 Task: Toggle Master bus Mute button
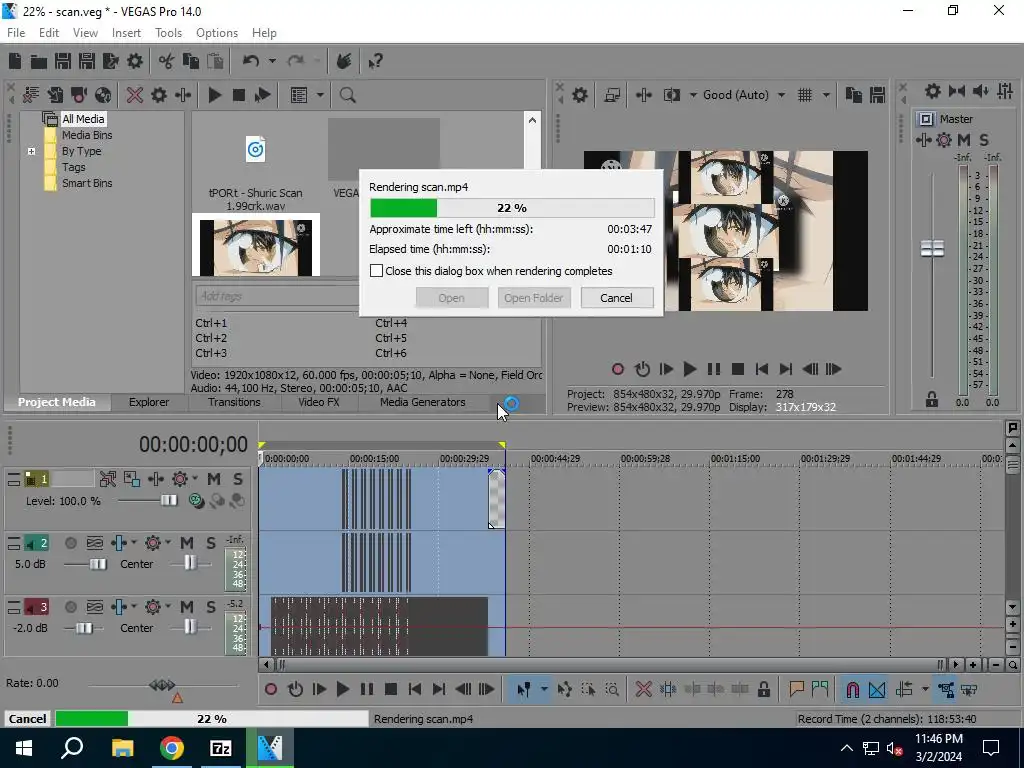pos(964,140)
